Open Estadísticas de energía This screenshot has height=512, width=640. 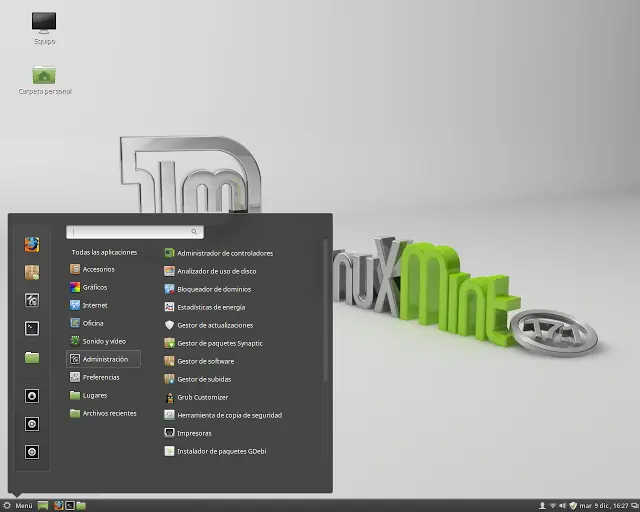tap(205, 307)
